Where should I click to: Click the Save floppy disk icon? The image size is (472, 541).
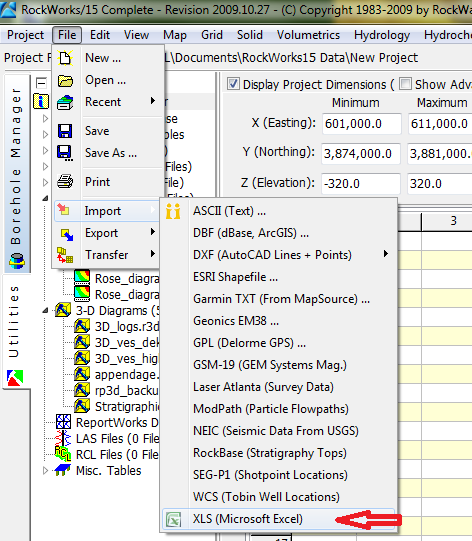(65, 131)
